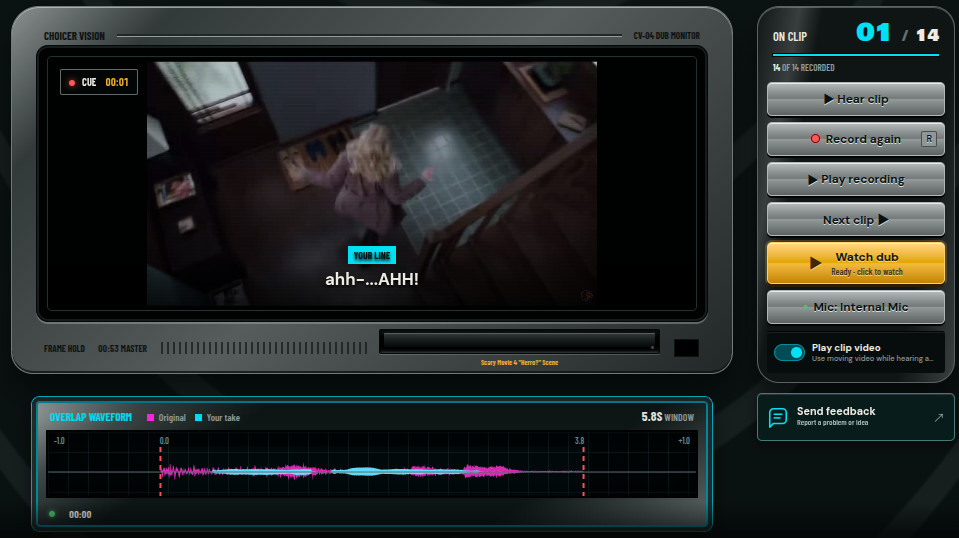Screen dimensions: 959x538
Task: Click the Next clip arrow icon
Action: tap(883, 219)
